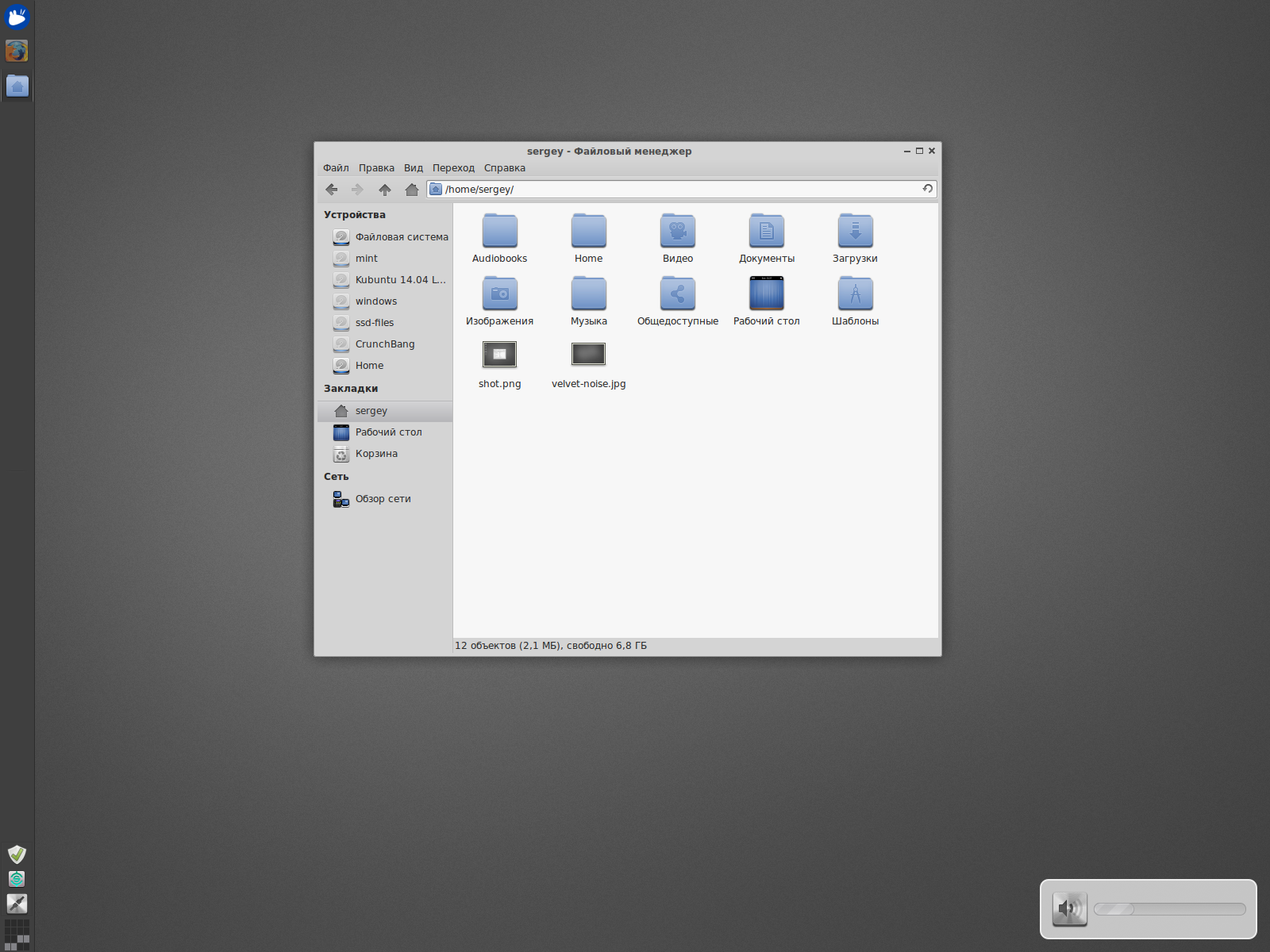Open the Audiobooks folder

coord(500,238)
